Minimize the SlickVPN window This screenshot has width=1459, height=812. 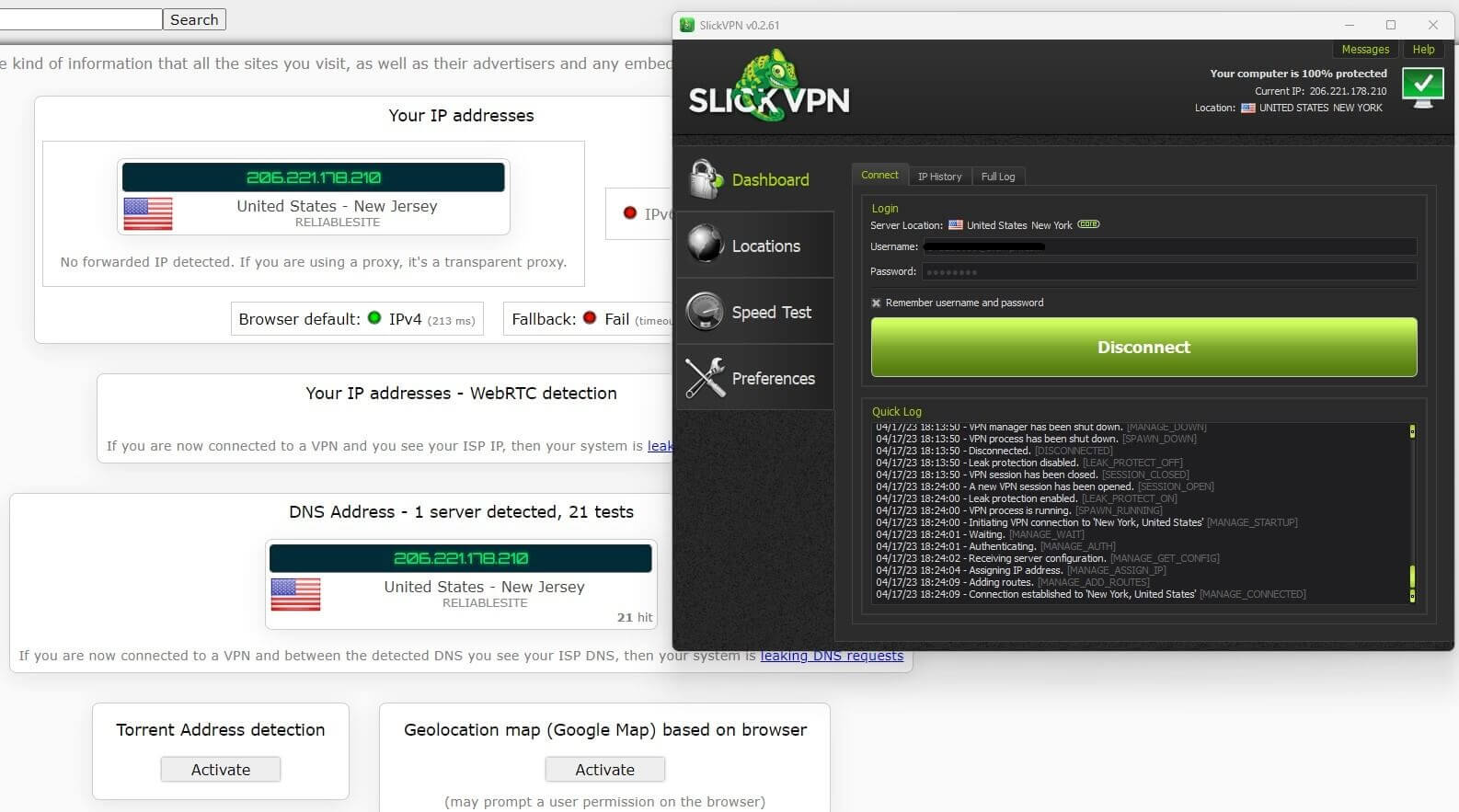coord(1350,25)
